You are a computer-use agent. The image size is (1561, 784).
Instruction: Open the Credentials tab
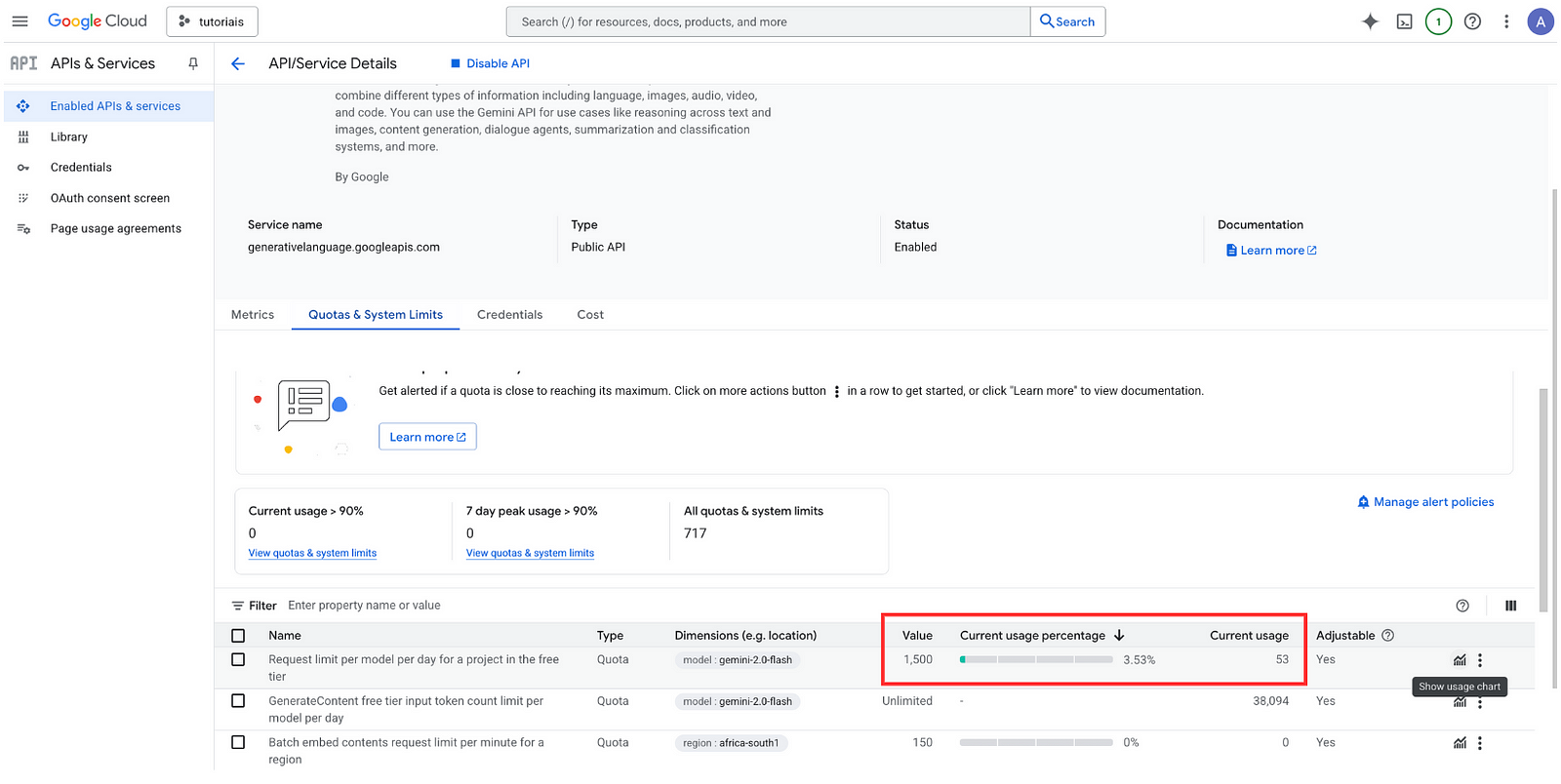click(x=509, y=315)
